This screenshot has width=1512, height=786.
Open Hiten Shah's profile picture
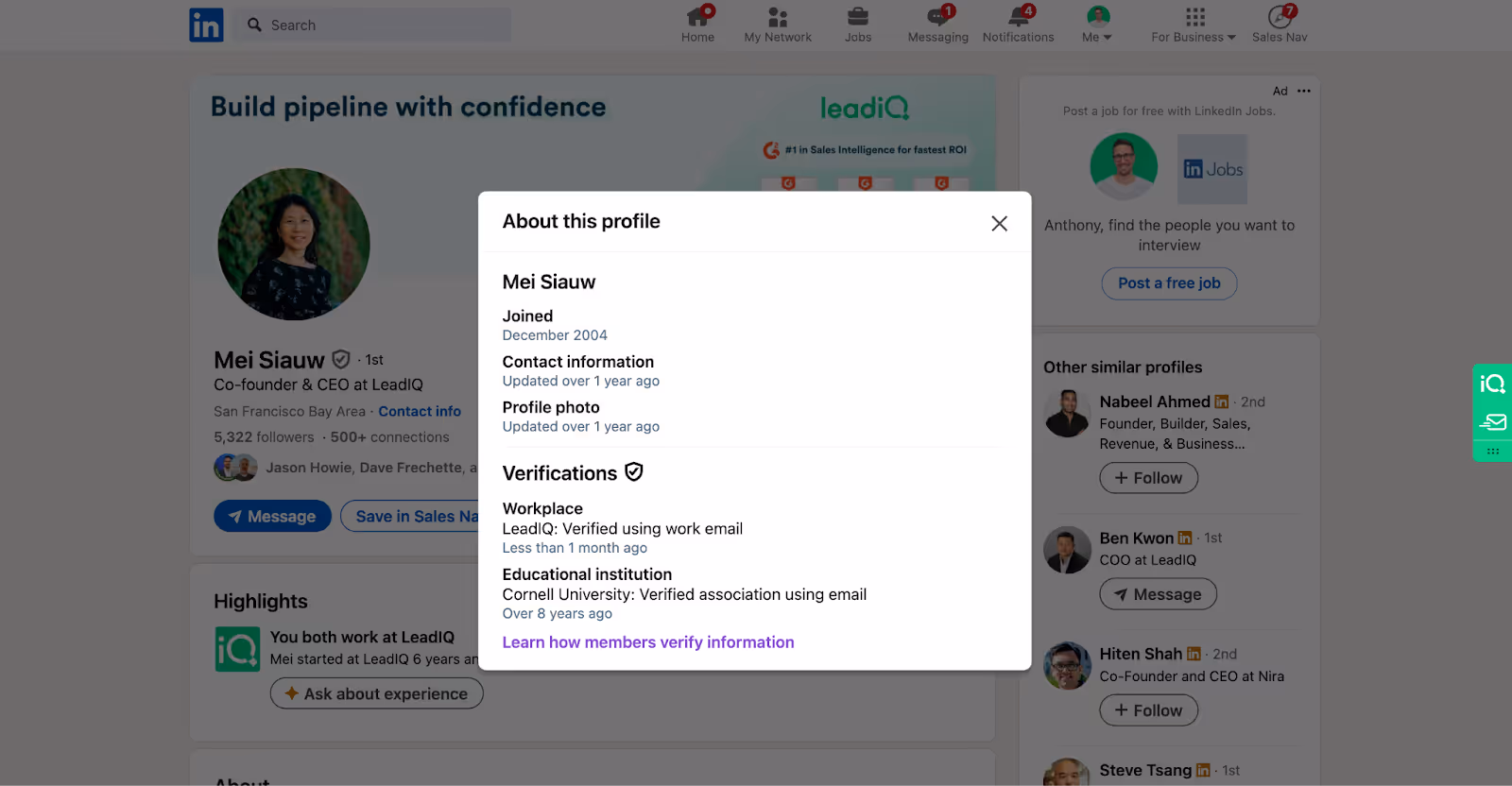pyautogui.click(x=1067, y=666)
